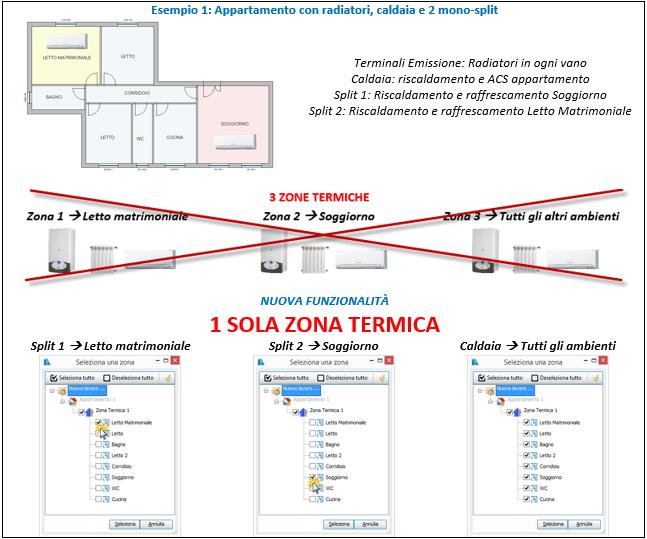Select Bagno tree item in Split 2 dialog
Screen dimensions: 647x539
click(331, 445)
